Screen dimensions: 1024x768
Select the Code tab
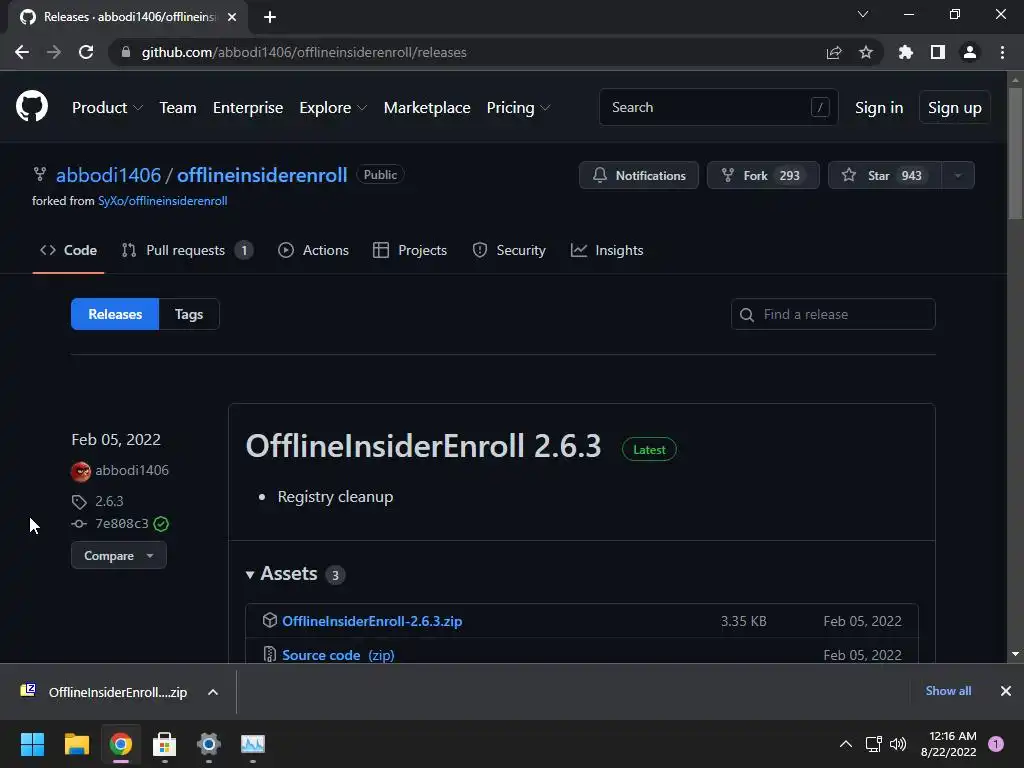[x=69, y=250]
